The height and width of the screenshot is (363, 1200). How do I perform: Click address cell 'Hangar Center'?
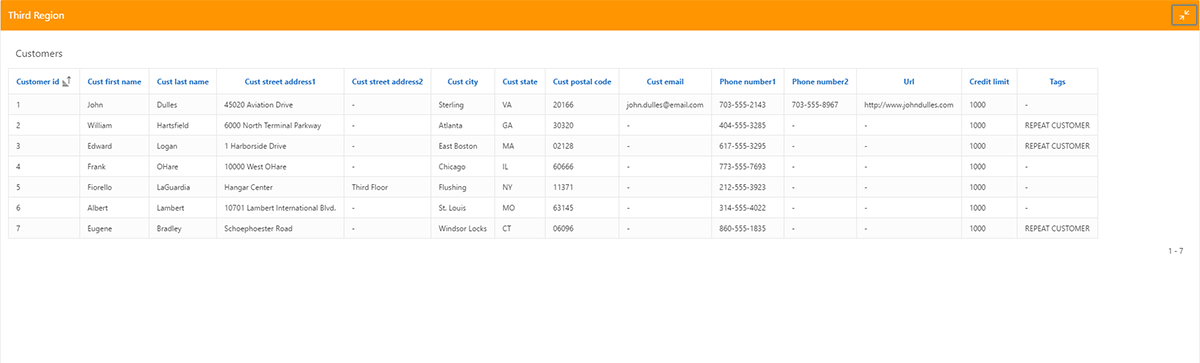click(249, 187)
